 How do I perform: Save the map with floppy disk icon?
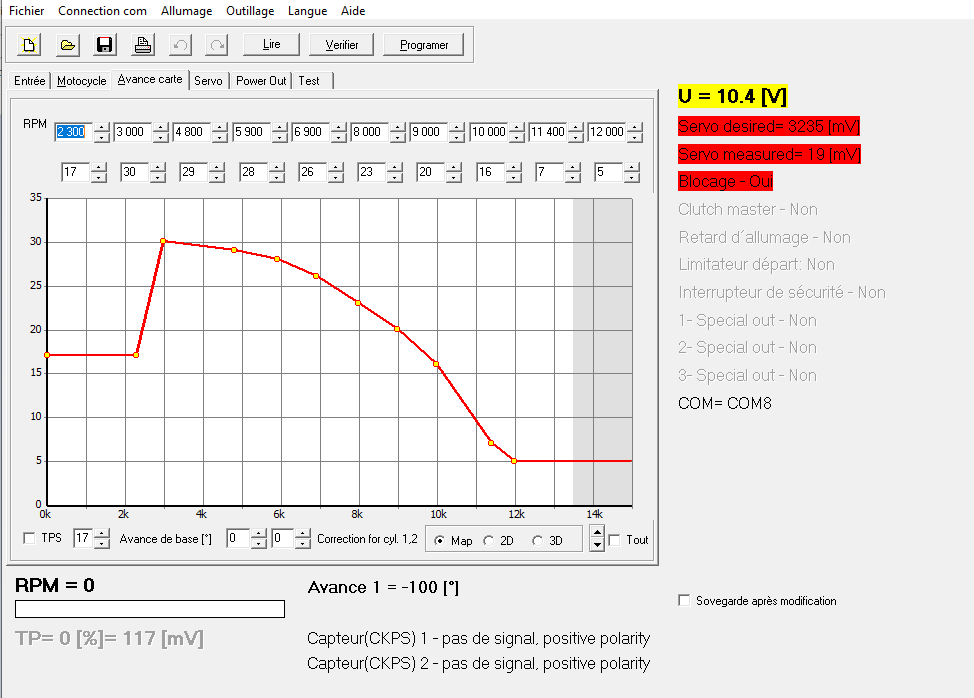point(104,45)
